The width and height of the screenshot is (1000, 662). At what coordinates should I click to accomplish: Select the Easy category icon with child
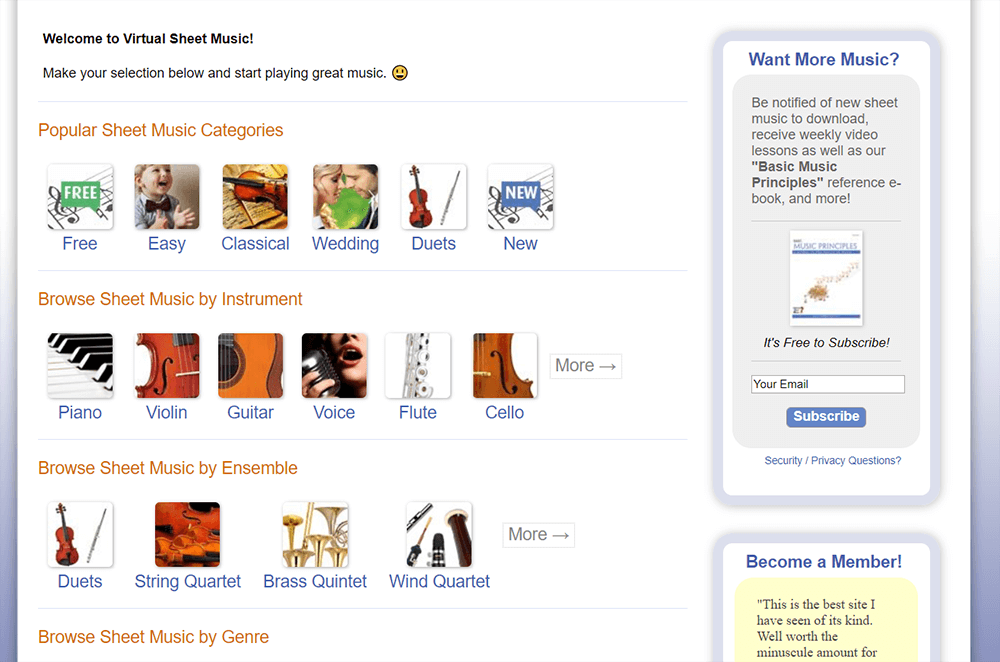tap(166, 196)
